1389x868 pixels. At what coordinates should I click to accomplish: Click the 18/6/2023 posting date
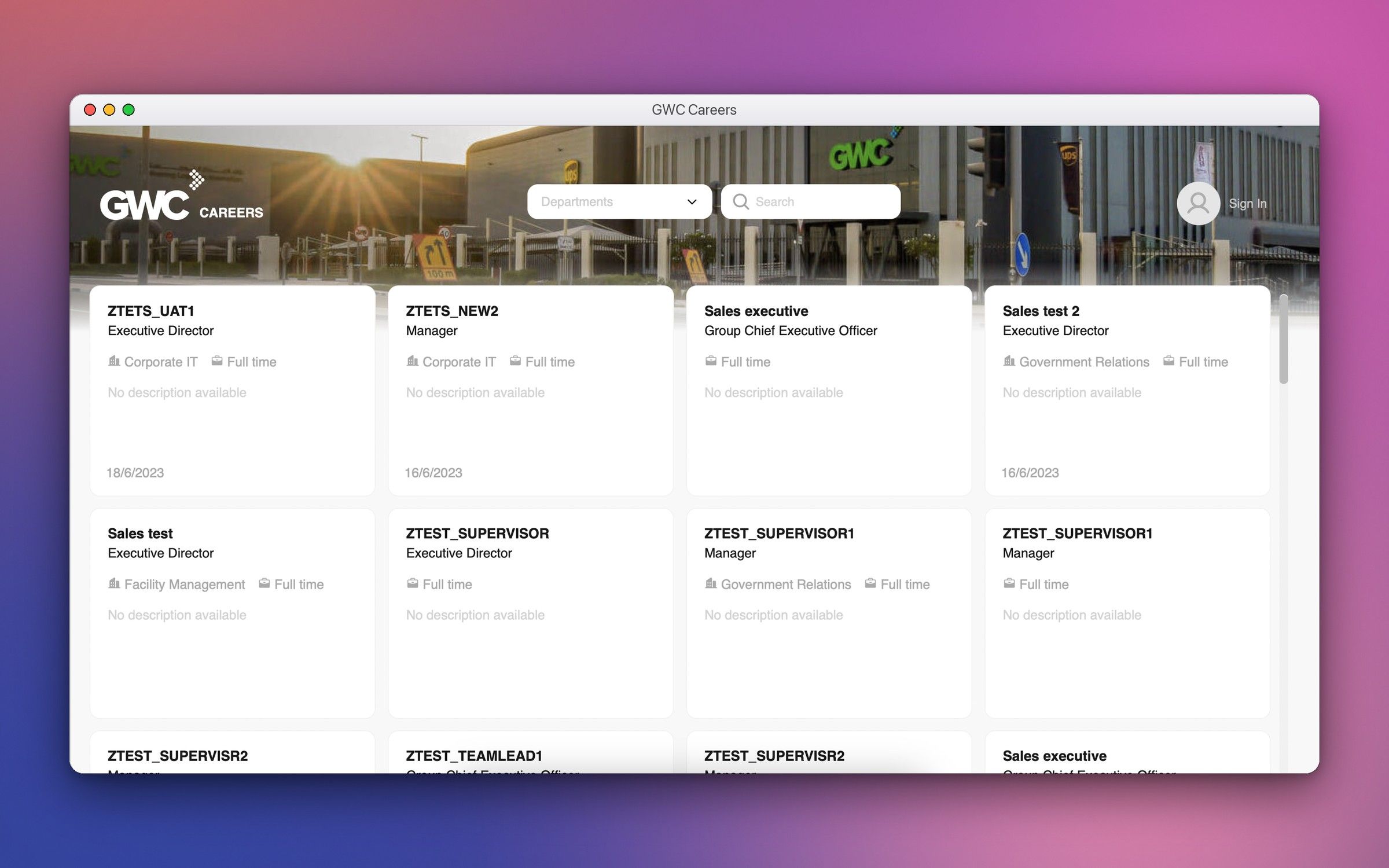coord(135,473)
